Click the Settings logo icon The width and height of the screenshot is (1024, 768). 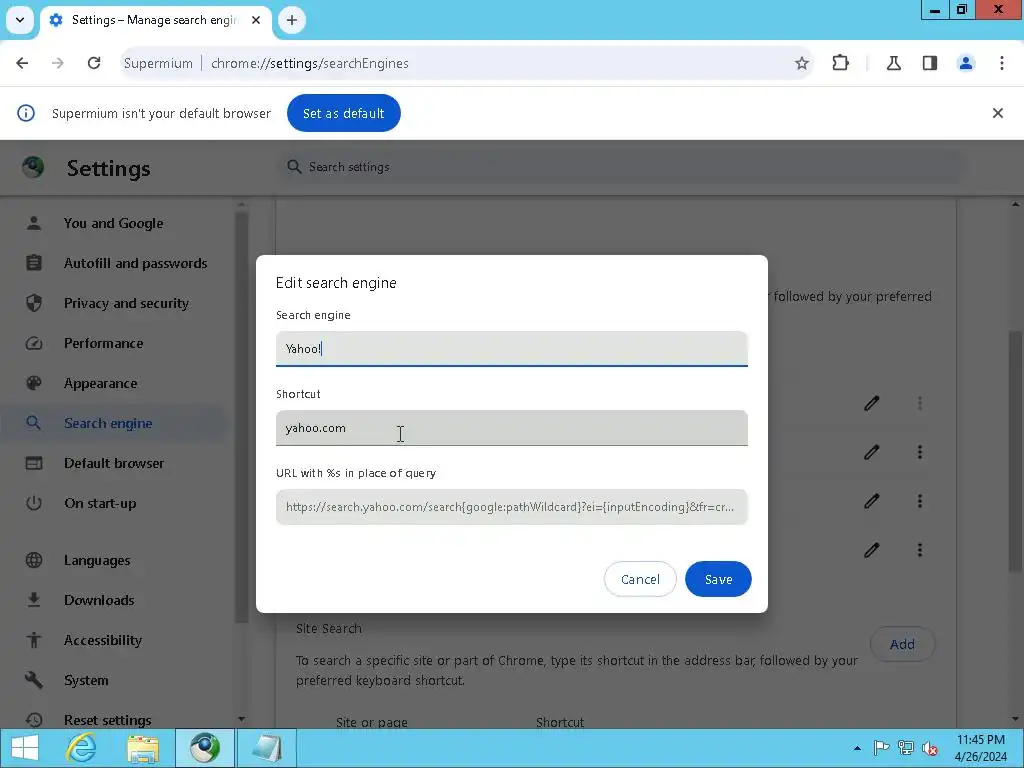(x=33, y=167)
